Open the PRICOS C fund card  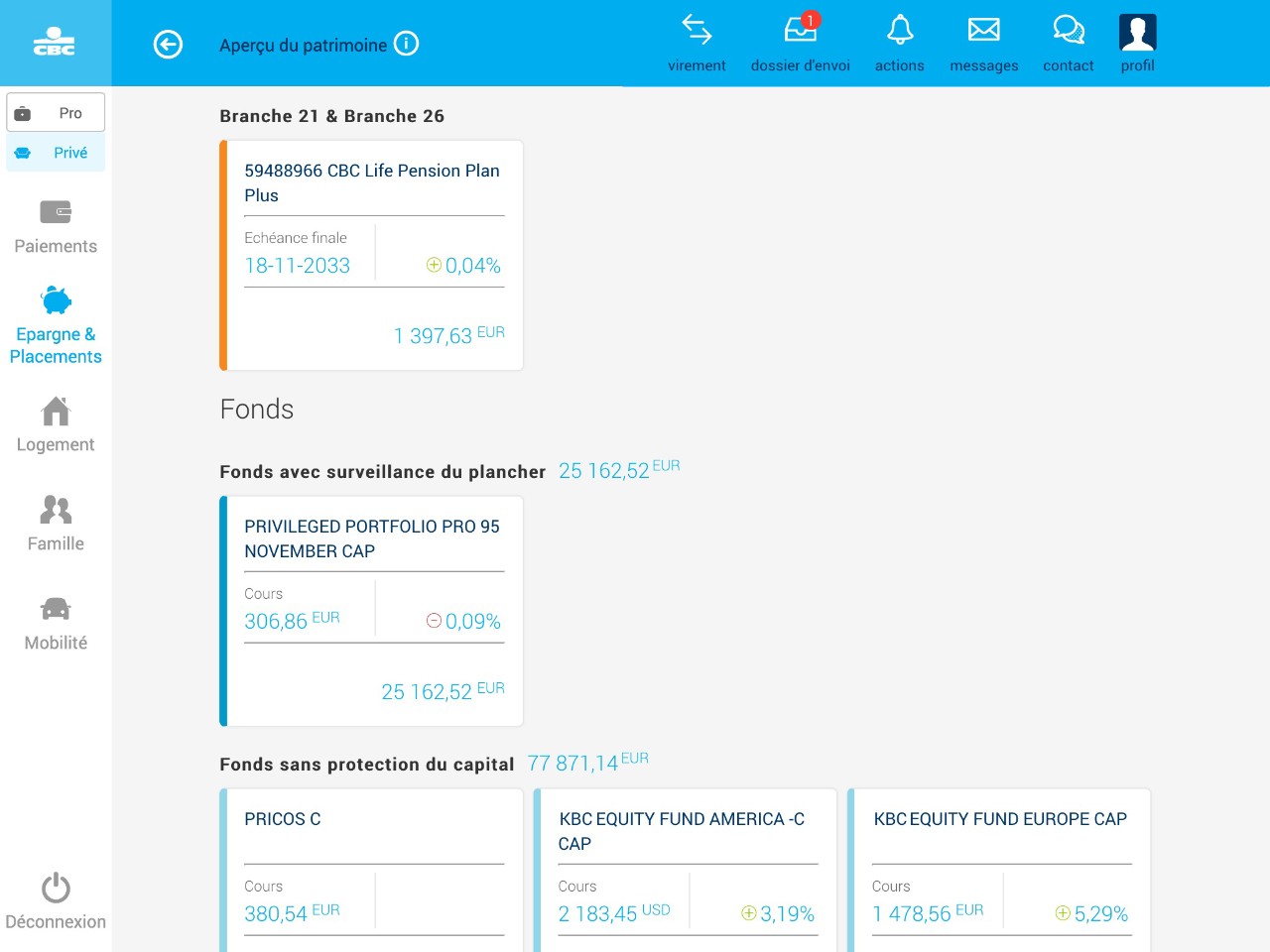pyautogui.click(x=371, y=871)
